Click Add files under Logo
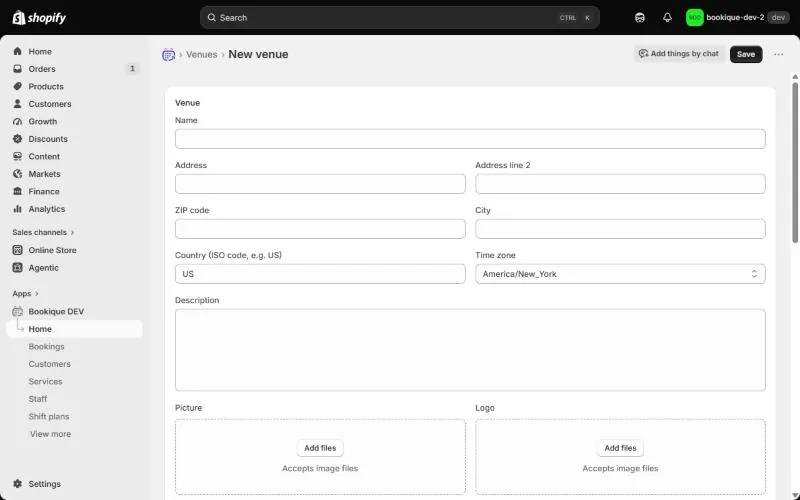The height and width of the screenshot is (500, 800). (620, 448)
